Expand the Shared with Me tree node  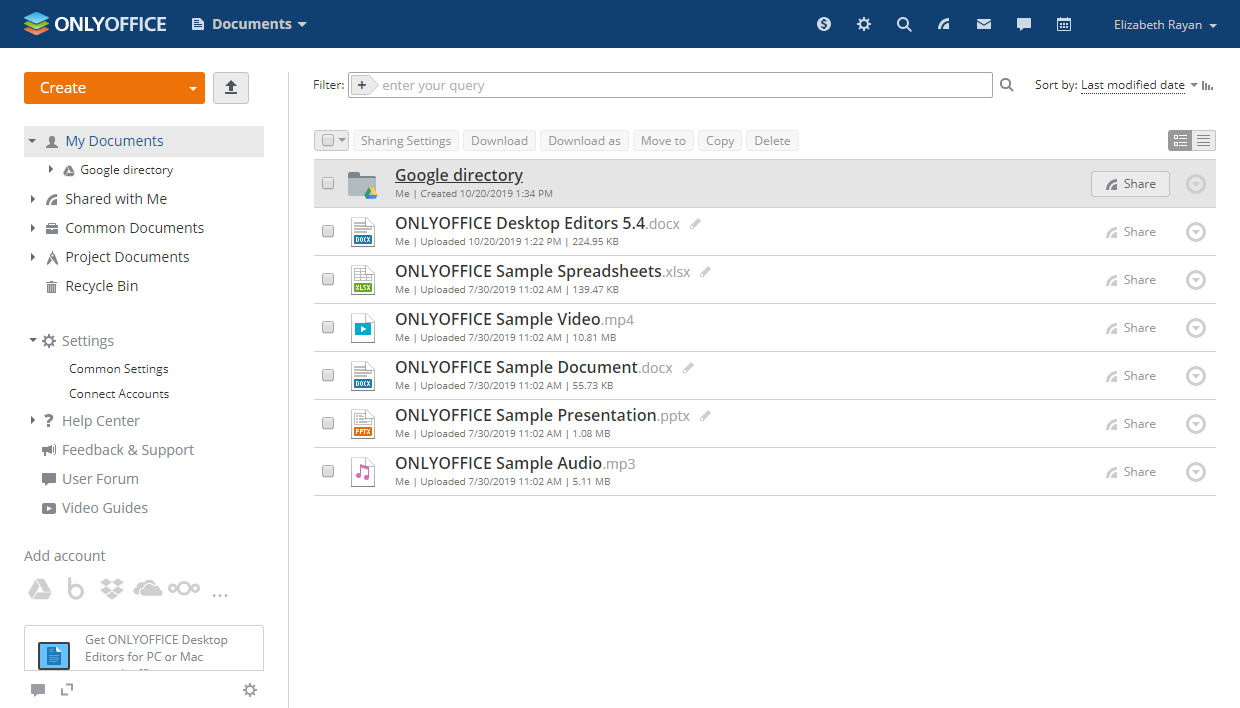coord(32,199)
